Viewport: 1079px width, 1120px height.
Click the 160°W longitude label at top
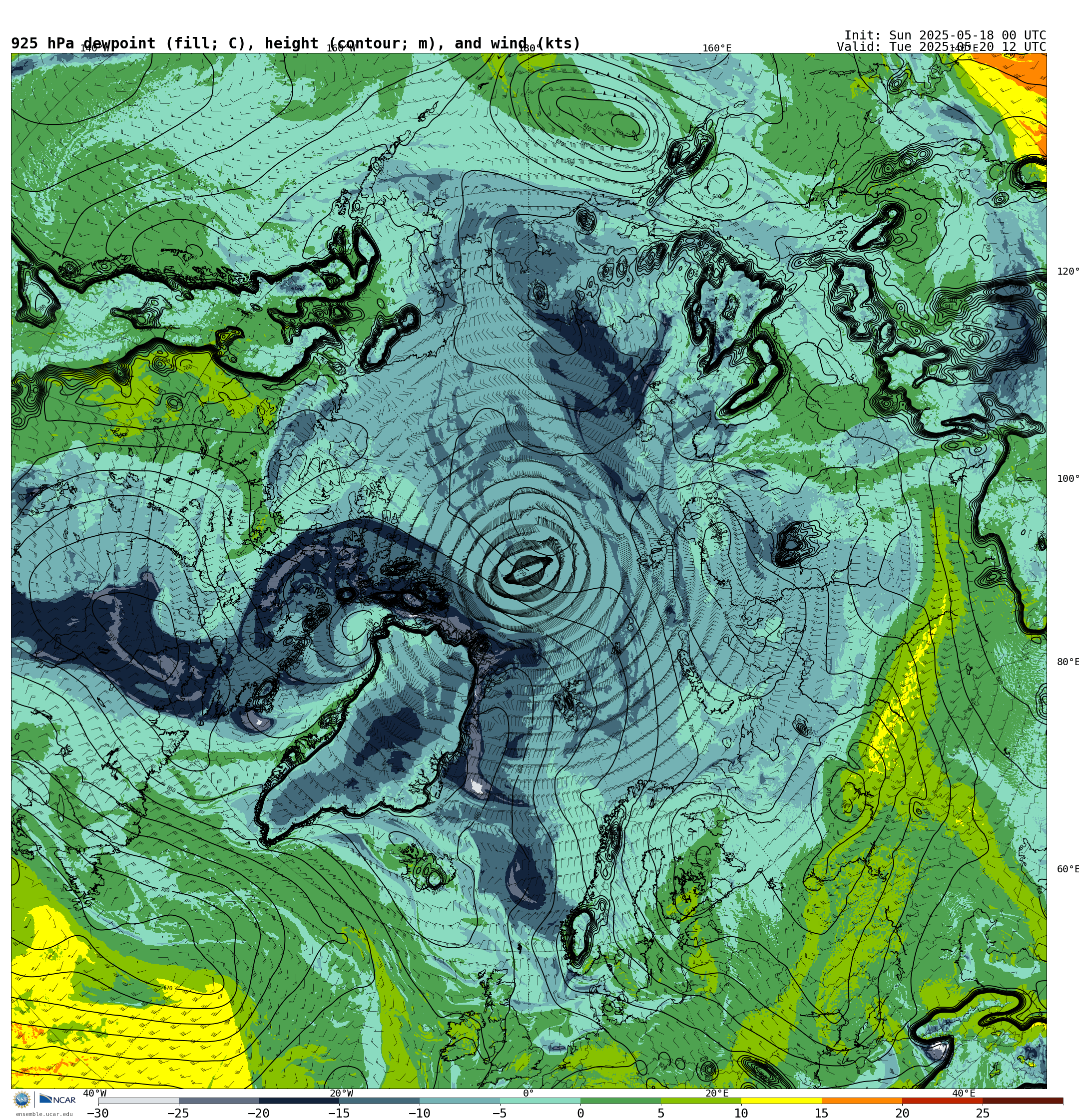click(x=341, y=48)
